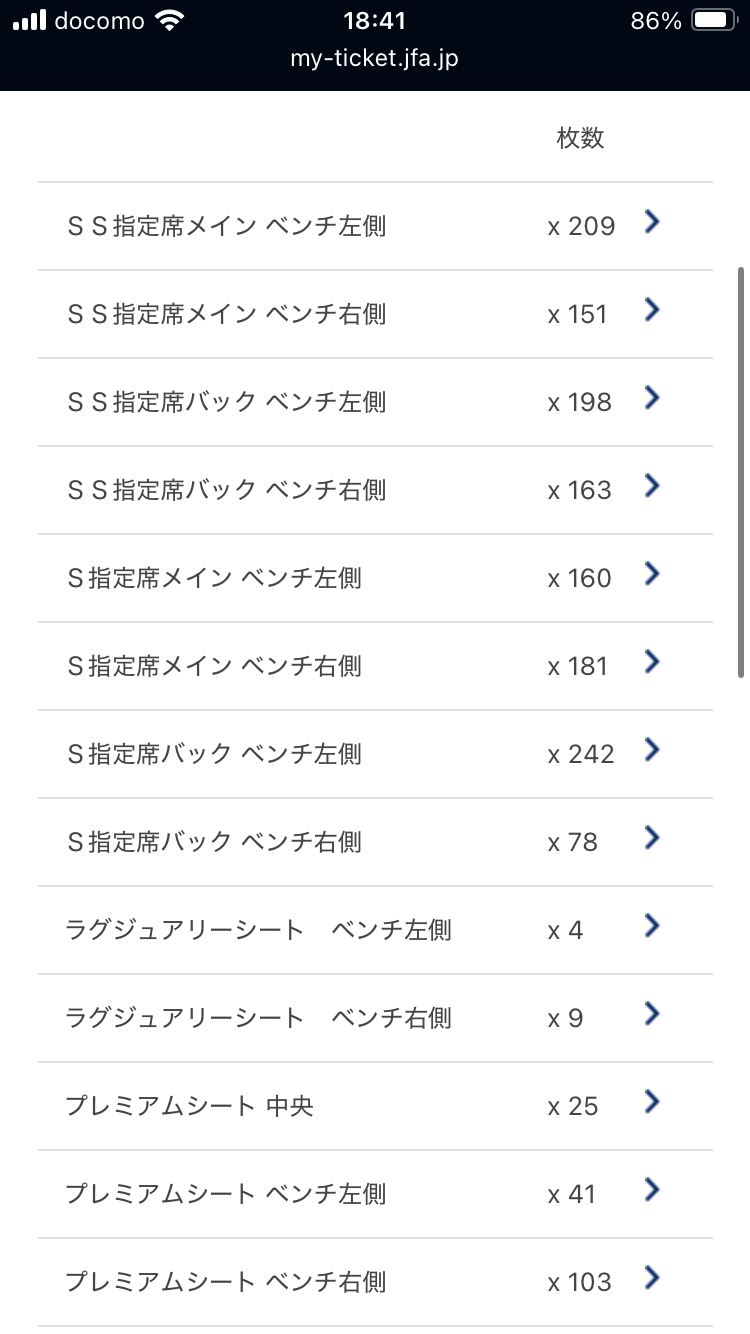This screenshot has width=750, height=1334.
Task: Open ＳＳ指定席メイン ベンチ左側 seat listing
Action: point(226,227)
